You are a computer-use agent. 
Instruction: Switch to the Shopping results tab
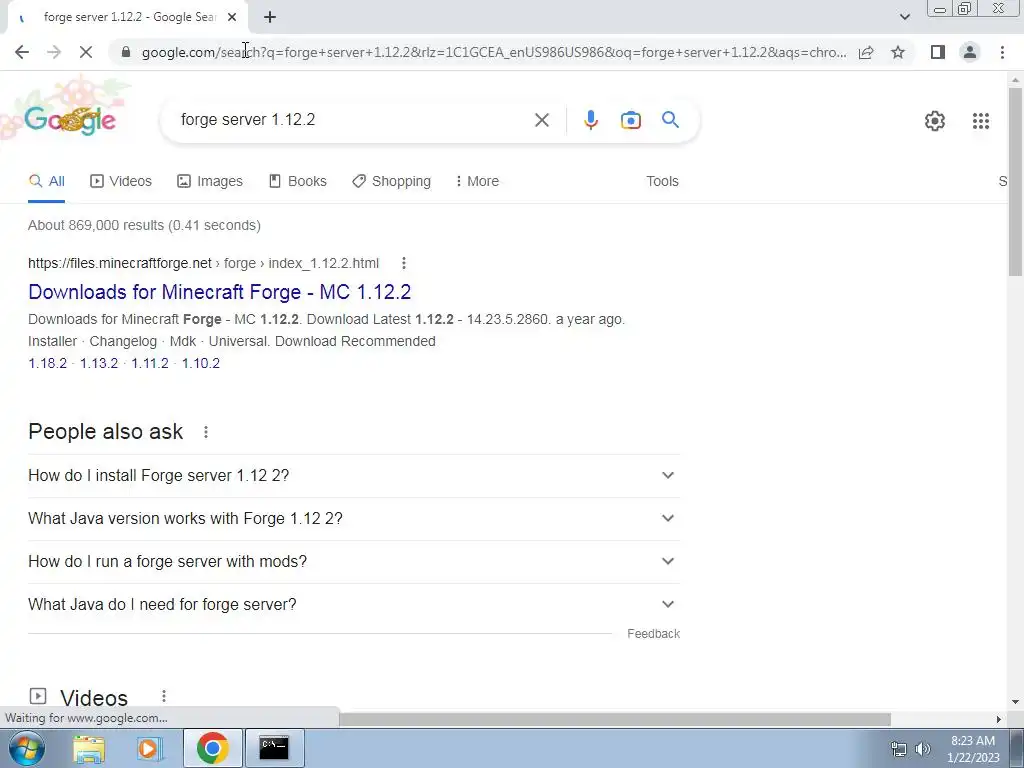pos(391,182)
